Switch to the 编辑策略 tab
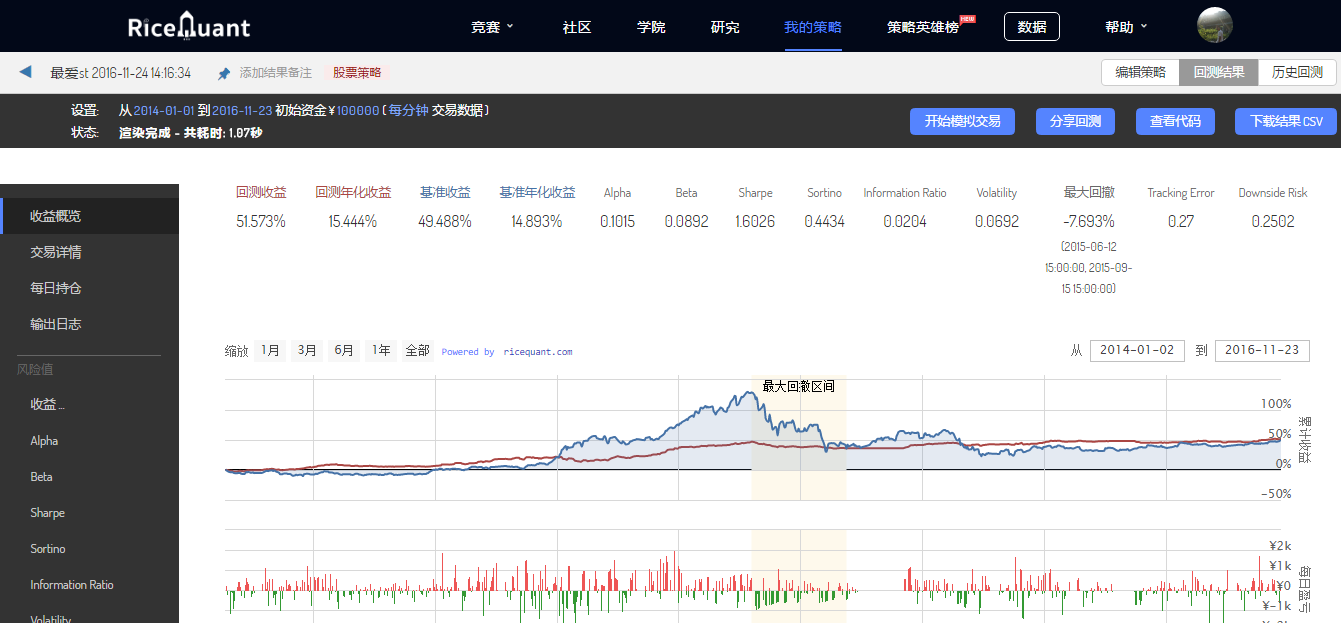The image size is (1341, 623). (x=1140, y=72)
